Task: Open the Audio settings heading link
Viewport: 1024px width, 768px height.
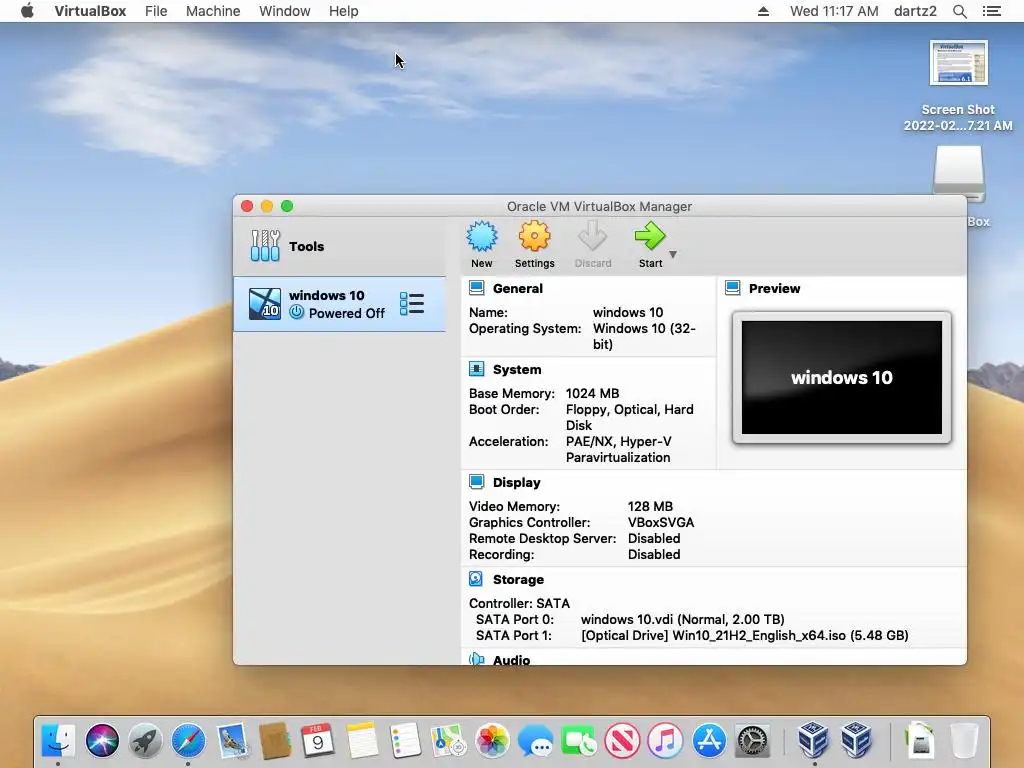Action: point(511,660)
